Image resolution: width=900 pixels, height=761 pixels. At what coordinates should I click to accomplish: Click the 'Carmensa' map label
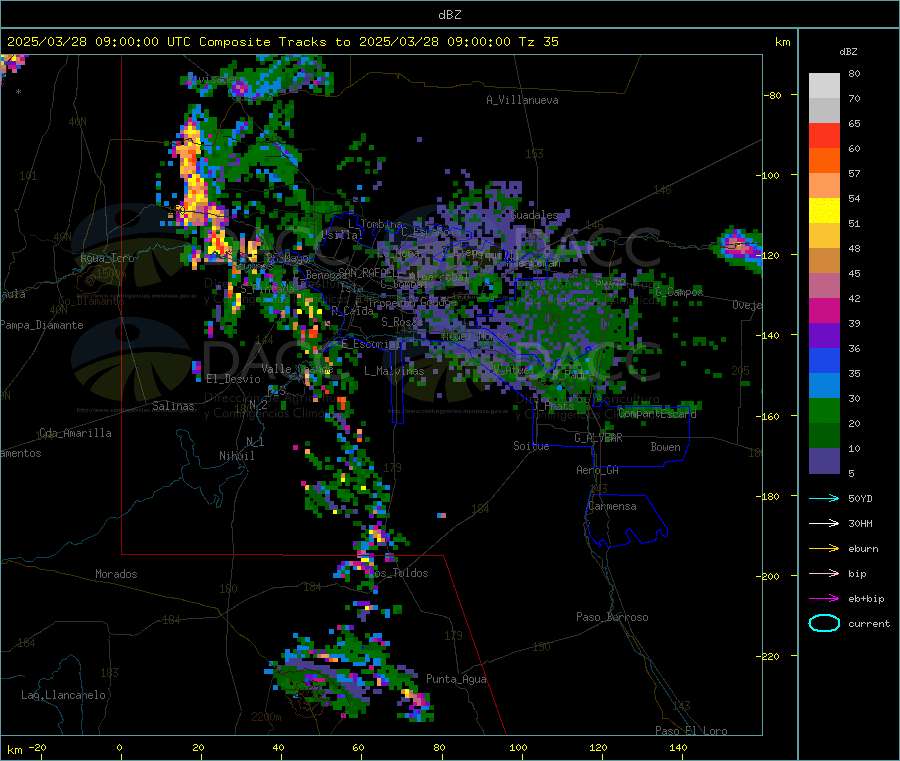(612, 506)
